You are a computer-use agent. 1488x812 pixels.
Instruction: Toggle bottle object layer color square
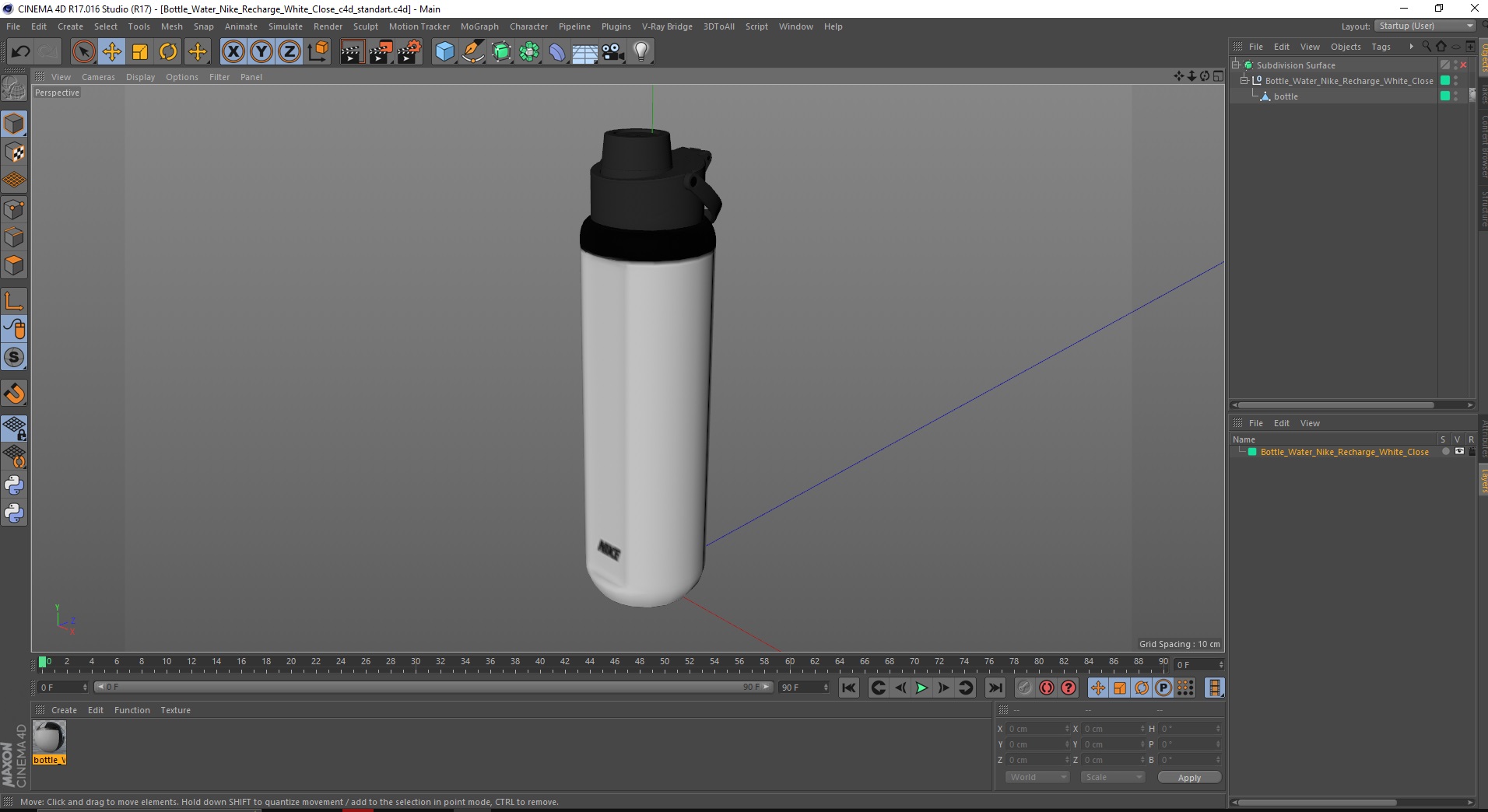point(1445,96)
